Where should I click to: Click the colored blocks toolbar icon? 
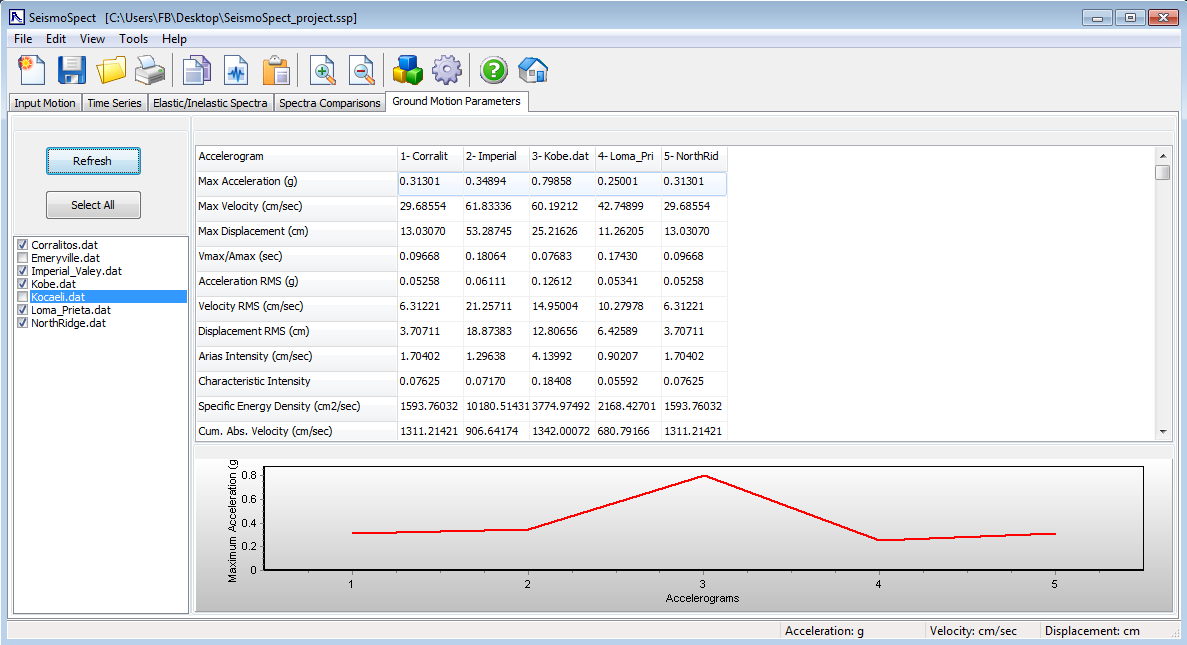pos(407,70)
